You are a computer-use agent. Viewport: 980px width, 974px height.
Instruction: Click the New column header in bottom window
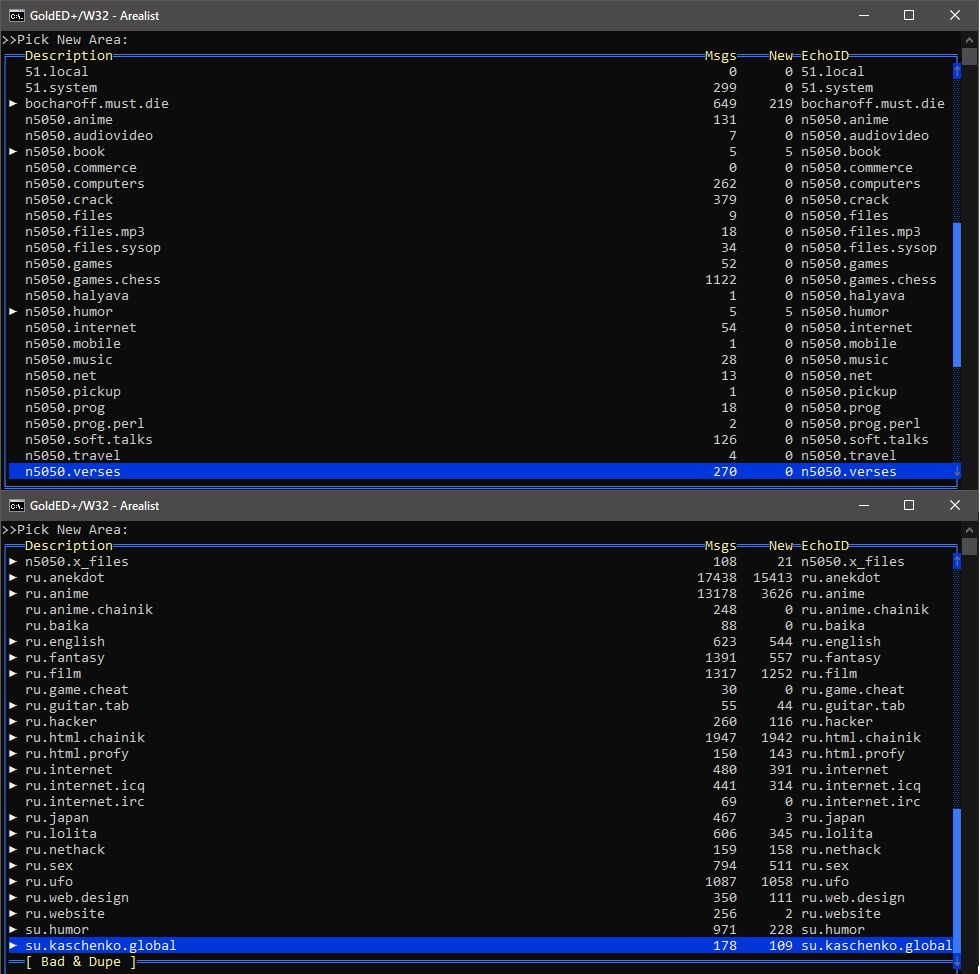coord(781,546)
